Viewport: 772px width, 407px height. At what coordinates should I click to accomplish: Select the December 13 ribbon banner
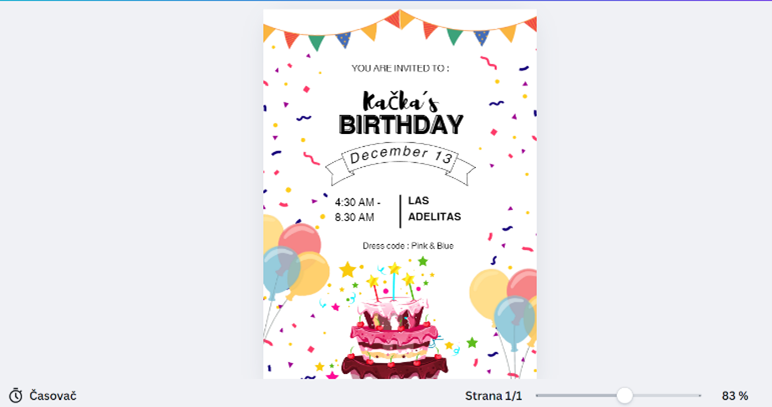tap(400, 163)
